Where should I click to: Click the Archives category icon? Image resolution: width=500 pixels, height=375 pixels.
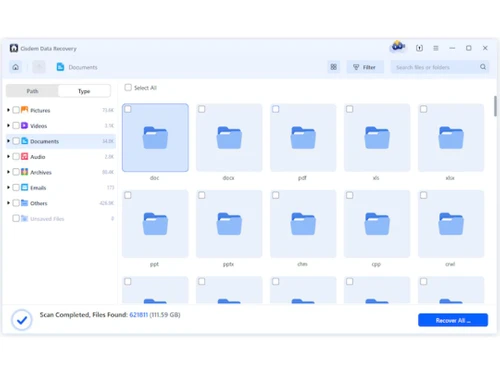(x=25, y=172)
